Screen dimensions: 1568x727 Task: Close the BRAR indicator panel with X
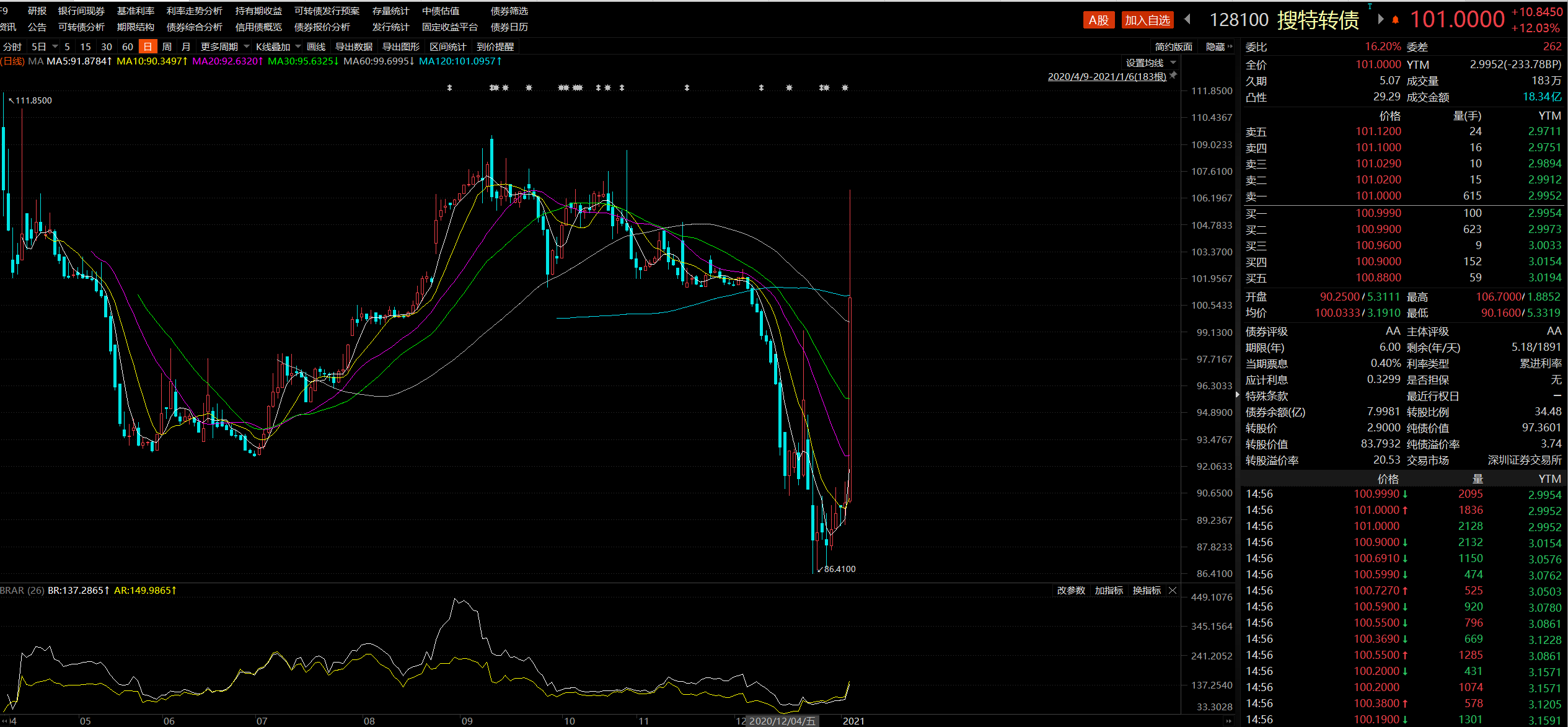pos(1173,591)
